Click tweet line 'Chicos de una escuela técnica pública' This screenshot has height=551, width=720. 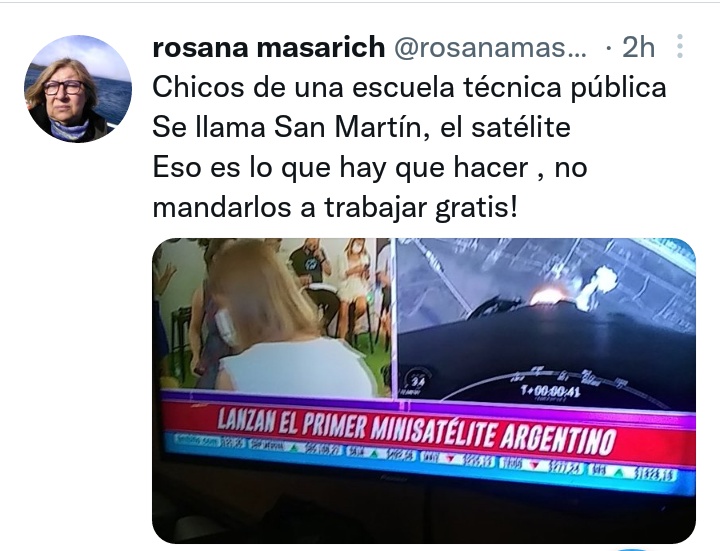point(409,87)
